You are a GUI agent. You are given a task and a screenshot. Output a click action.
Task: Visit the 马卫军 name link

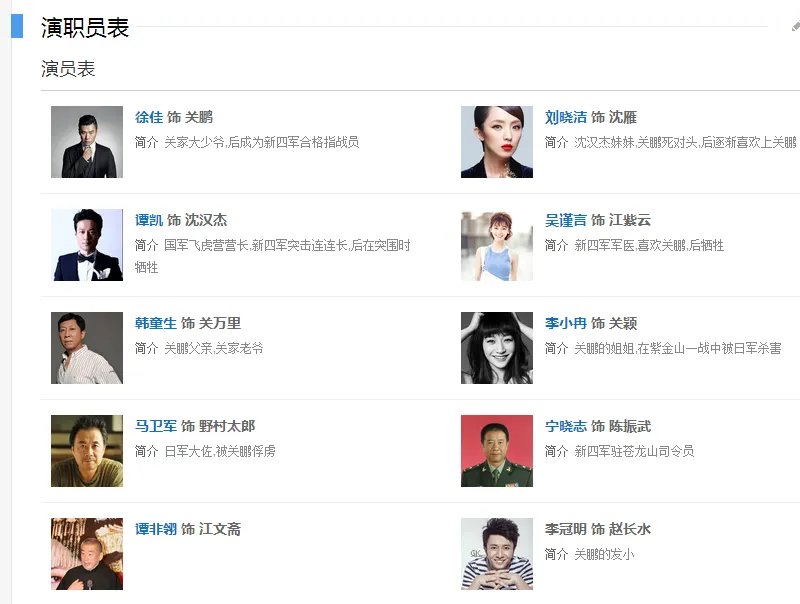coord(156,426)
